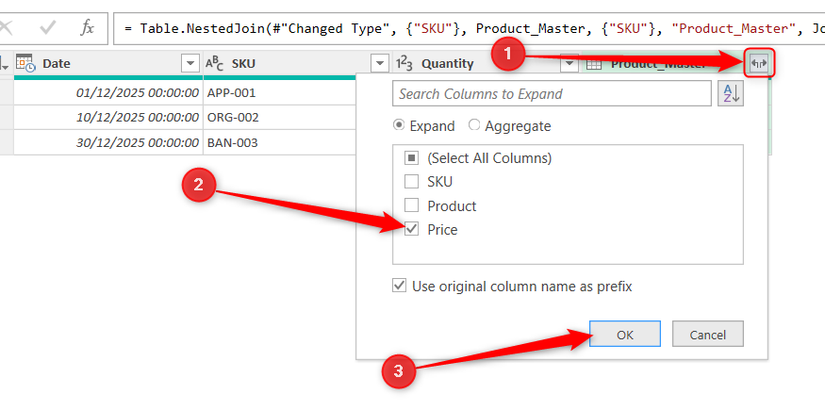Click the Quantity column 123 type icon
Image resolution: width=825 pixels, height=409 pixels.
pyautogui.click(x=404, y=64)
